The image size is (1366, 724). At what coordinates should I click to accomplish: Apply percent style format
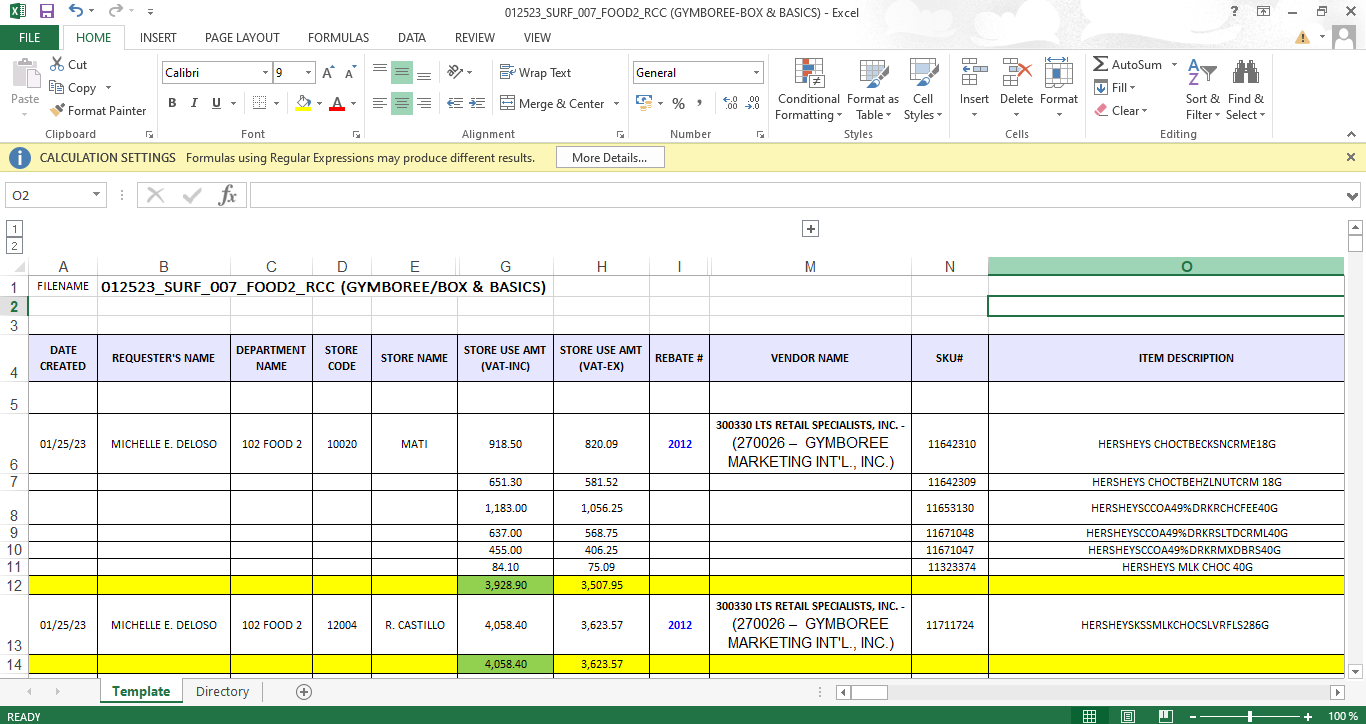[678, 103]
